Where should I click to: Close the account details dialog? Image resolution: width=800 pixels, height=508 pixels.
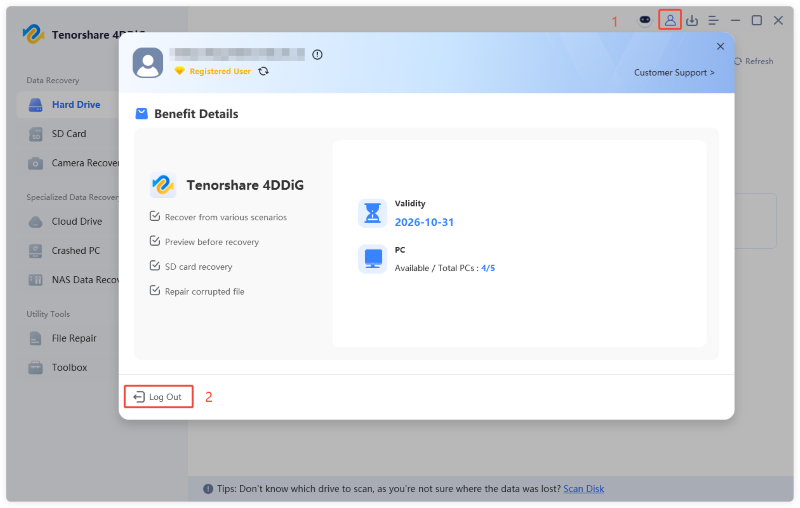[720, 46]
